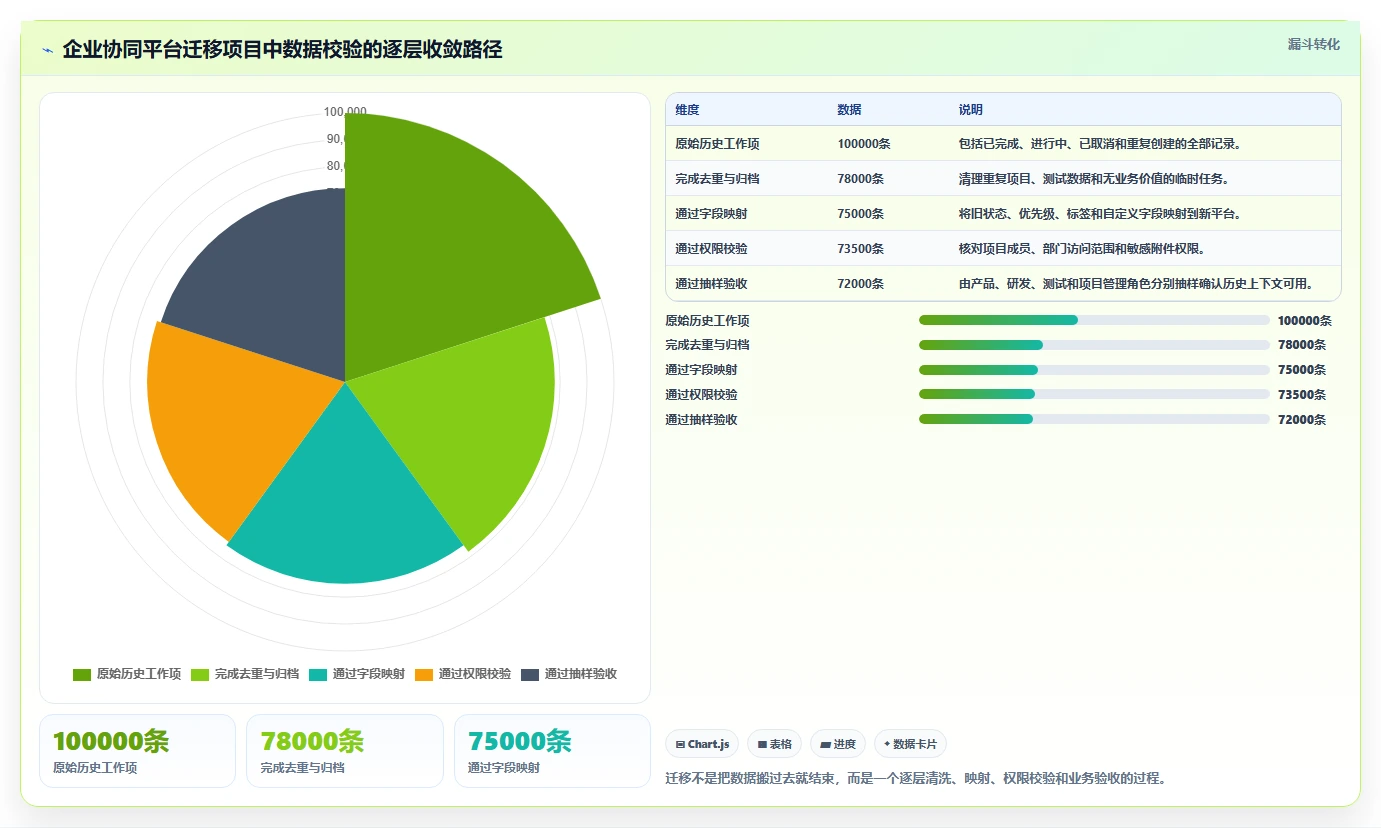This screenshot has height=828, width=1381.
Task: Click the description starting 清理重复项目
Action: 1094,179
